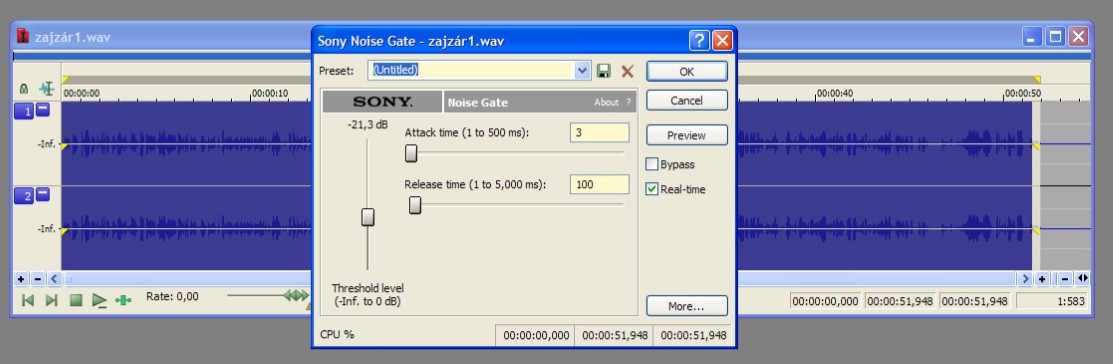Open More... options
This screenshot has height=364, width=1113.
[686, 306]
